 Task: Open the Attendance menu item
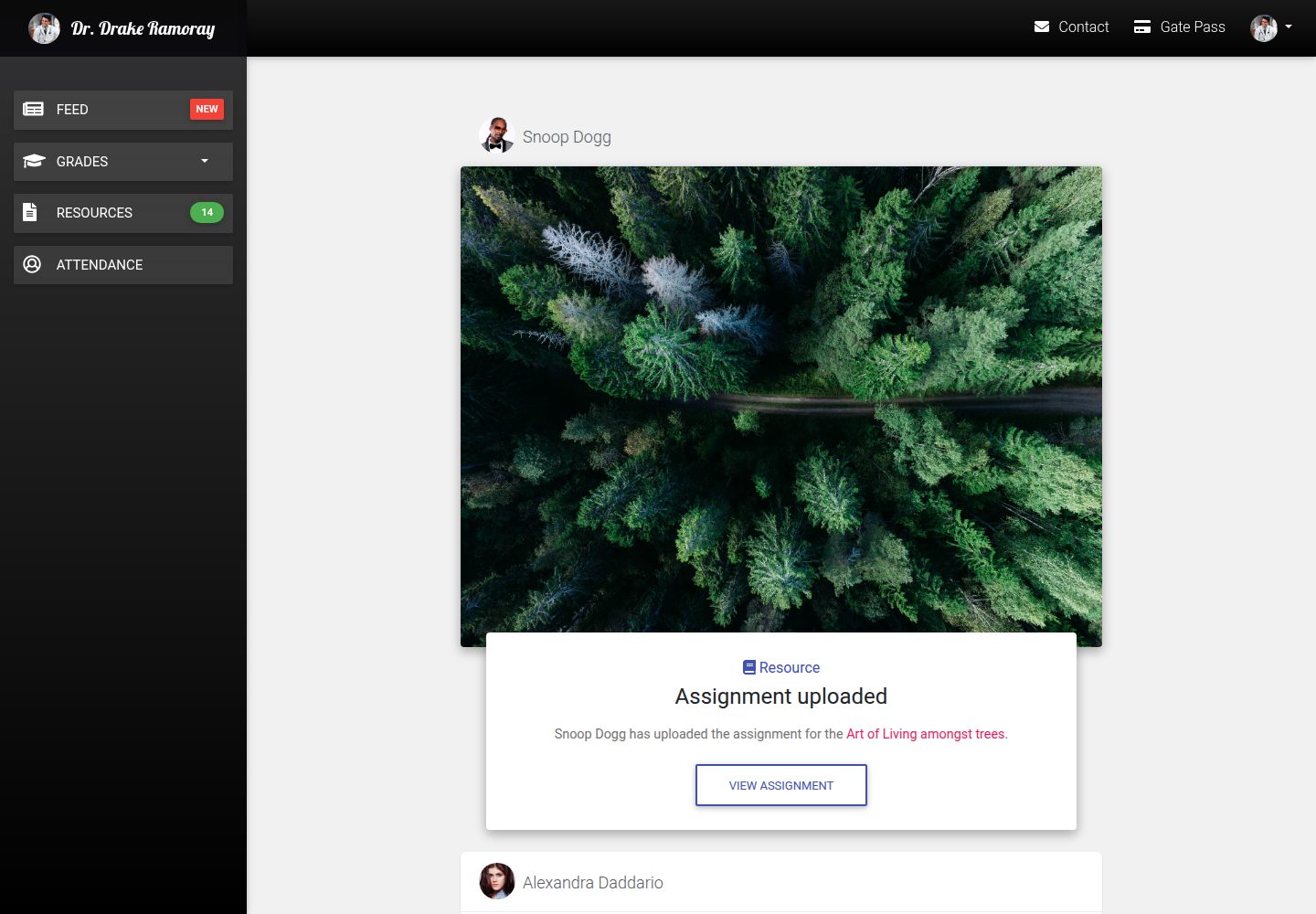123,265
